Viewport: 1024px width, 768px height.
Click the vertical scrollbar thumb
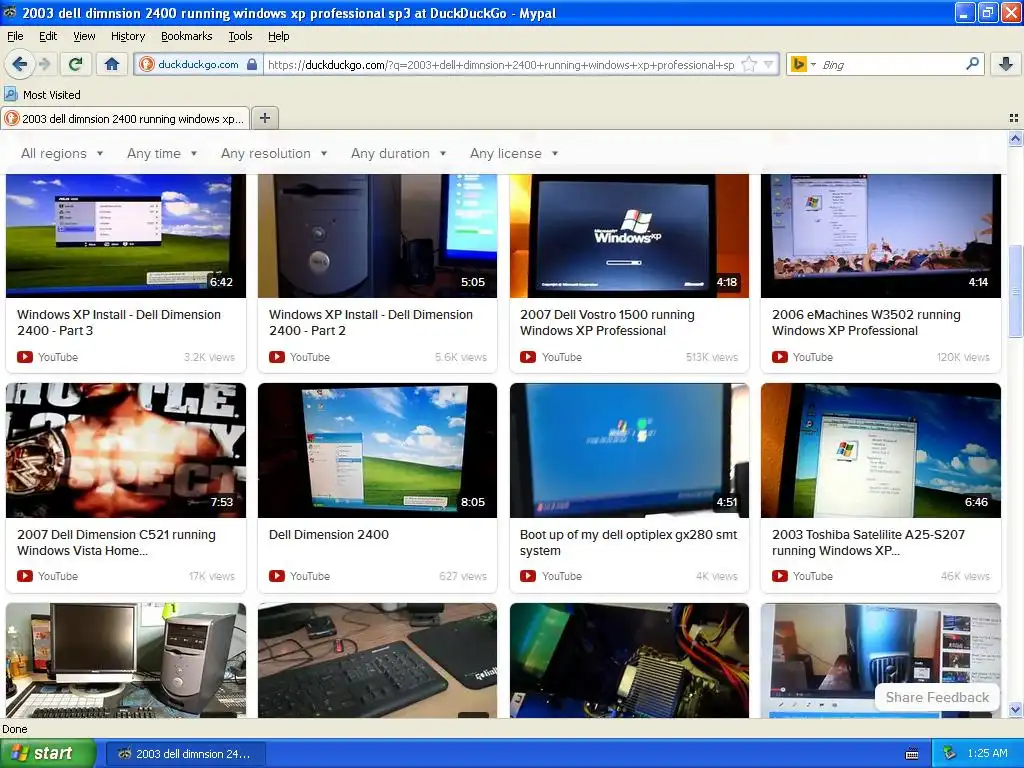click(1015, 291)
